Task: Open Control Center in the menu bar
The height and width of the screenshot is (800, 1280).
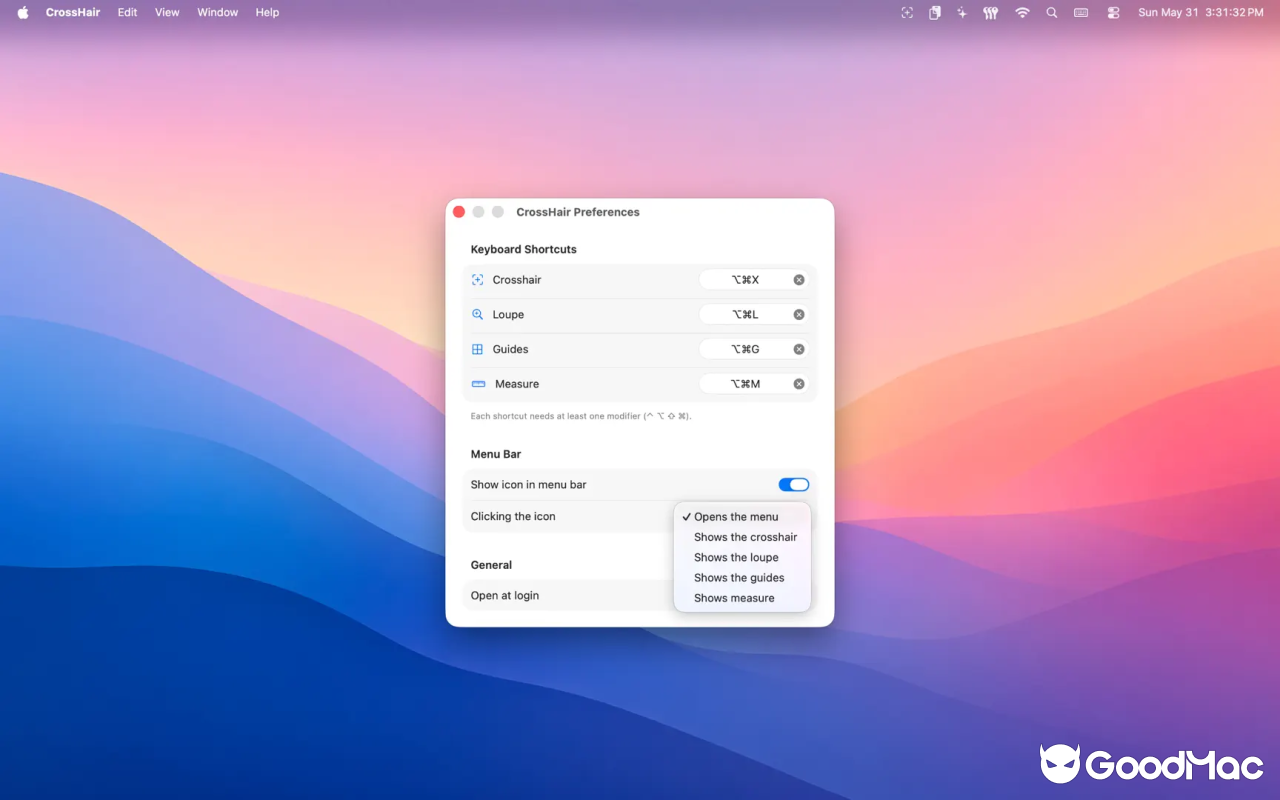Action: (1113, 13)
